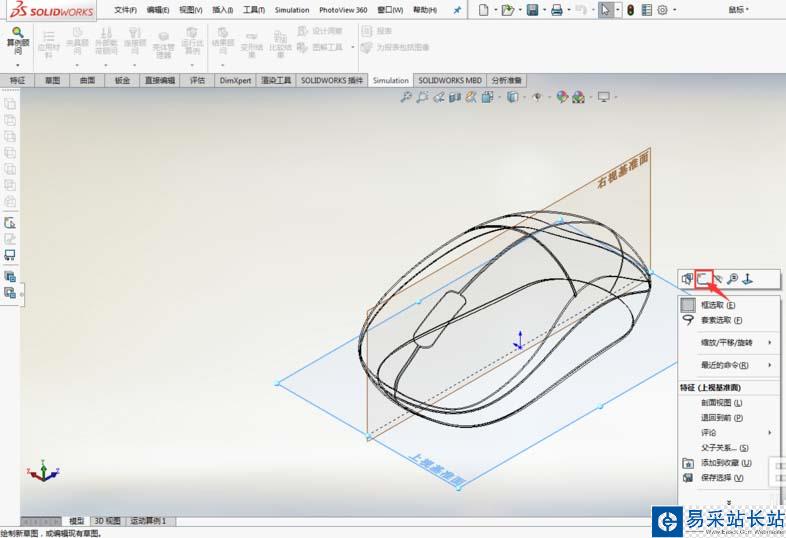Open the 3D 视图 tab at the bottom
Screen dimensions: 786x538
click(107, 521)
